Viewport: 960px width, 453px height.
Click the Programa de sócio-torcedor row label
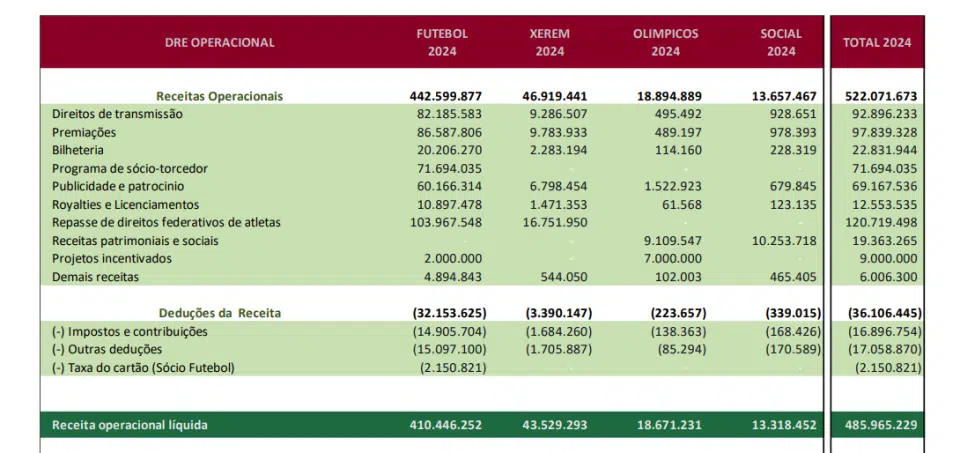pos(130,168)
